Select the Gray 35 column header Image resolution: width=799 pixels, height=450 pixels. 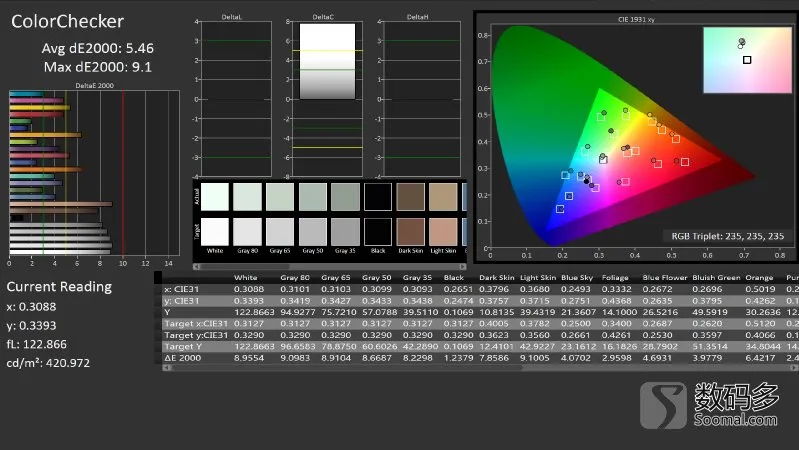pyautogui.click(x=417, y=278)
